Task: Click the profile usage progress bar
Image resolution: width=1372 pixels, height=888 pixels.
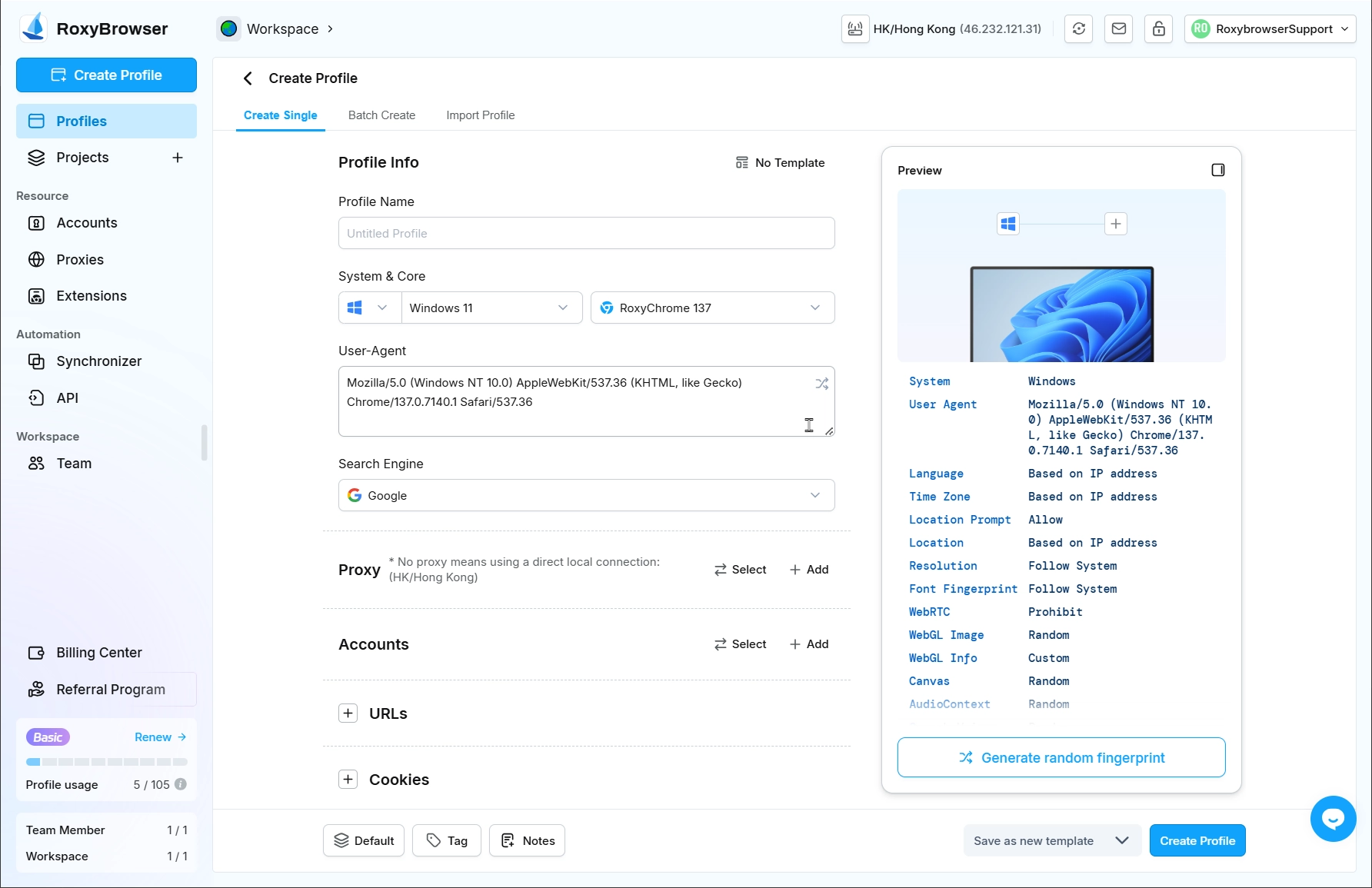Action: point(106,762)
